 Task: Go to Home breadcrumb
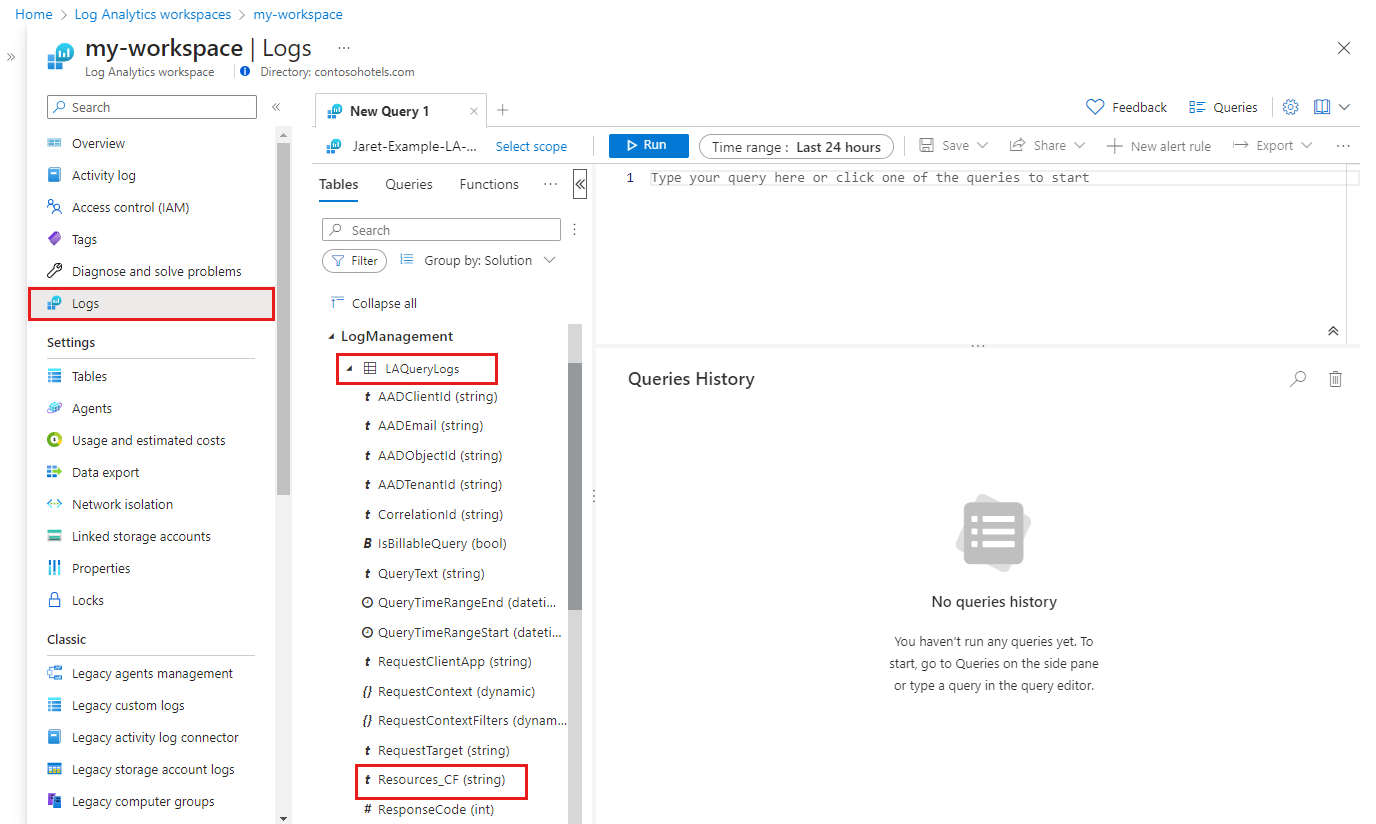(x=34, y=15)
